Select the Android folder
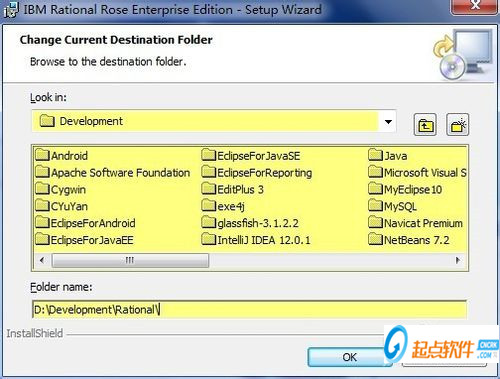The width and height of the screenshot is (500, 379). (x=62, y=156)
